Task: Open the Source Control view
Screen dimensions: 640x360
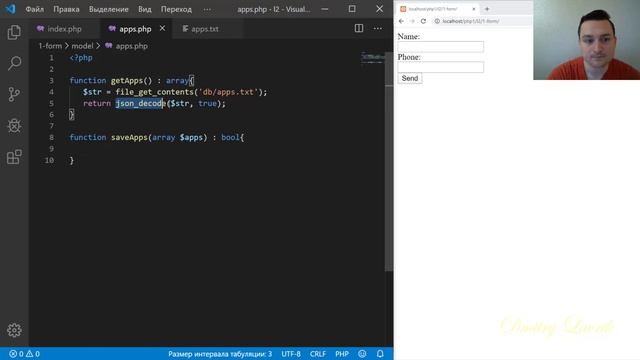Action: (14, 95)
